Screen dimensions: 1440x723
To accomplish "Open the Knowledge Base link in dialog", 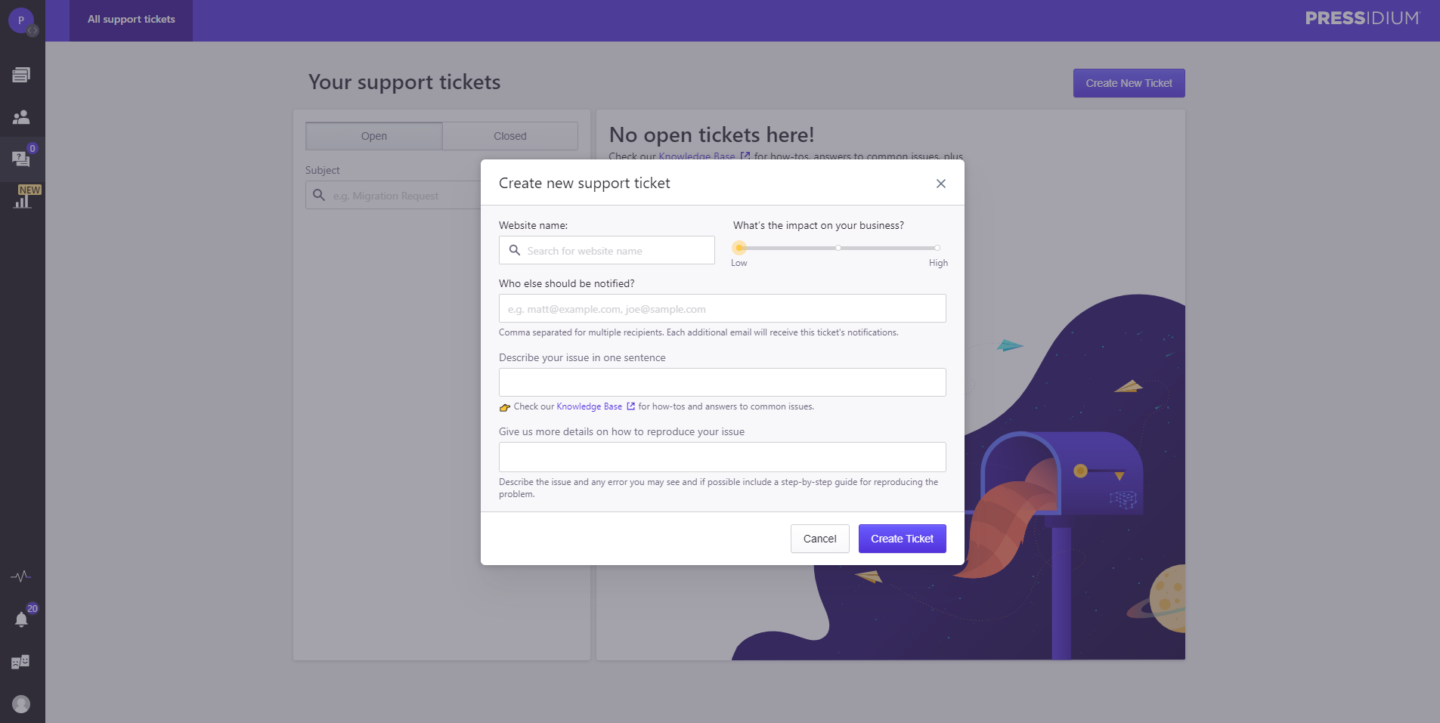I will click(x=589, y=407).
